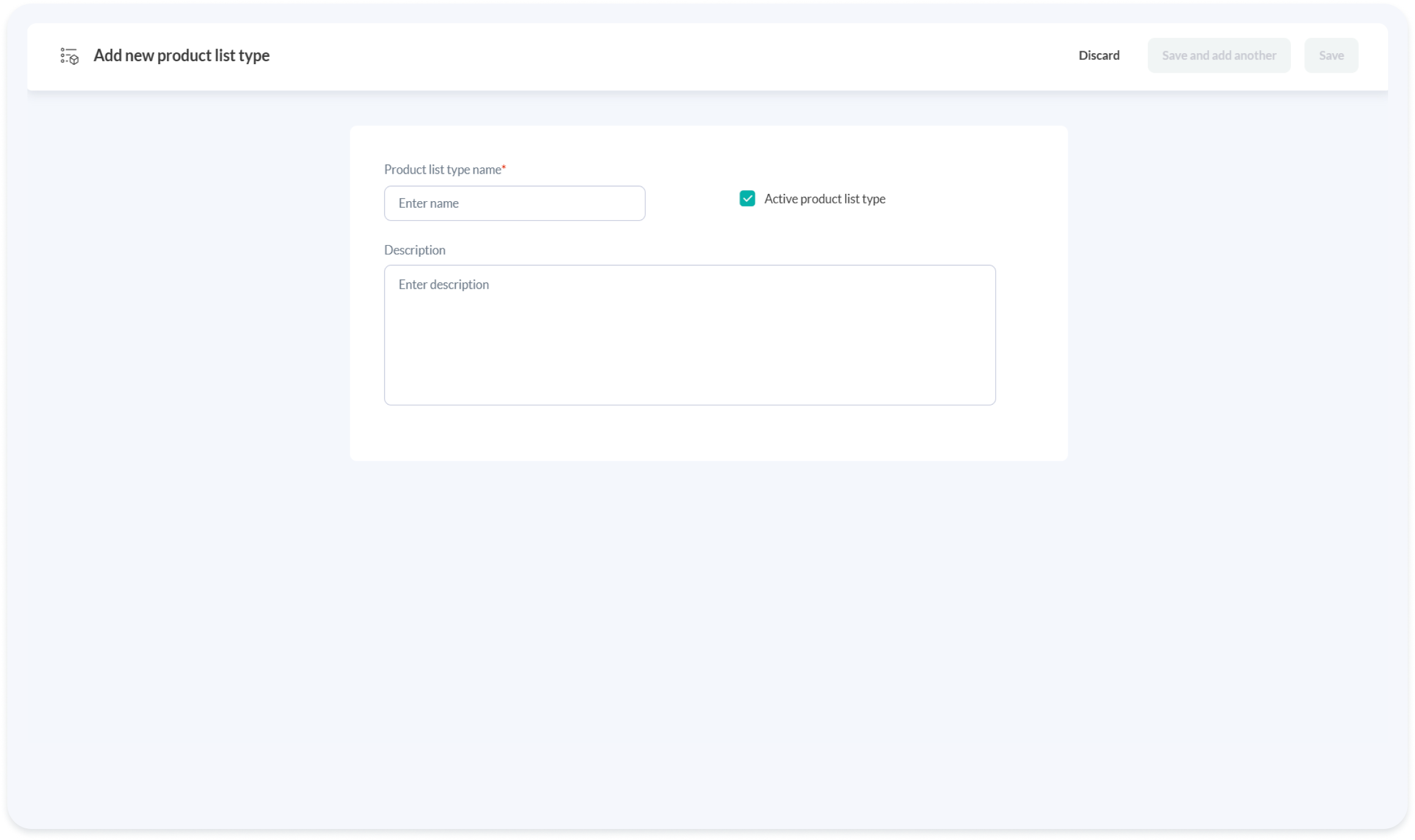Click the 'Product list type name' label
Screen dimensions: 1415x840
click(442, 170)
